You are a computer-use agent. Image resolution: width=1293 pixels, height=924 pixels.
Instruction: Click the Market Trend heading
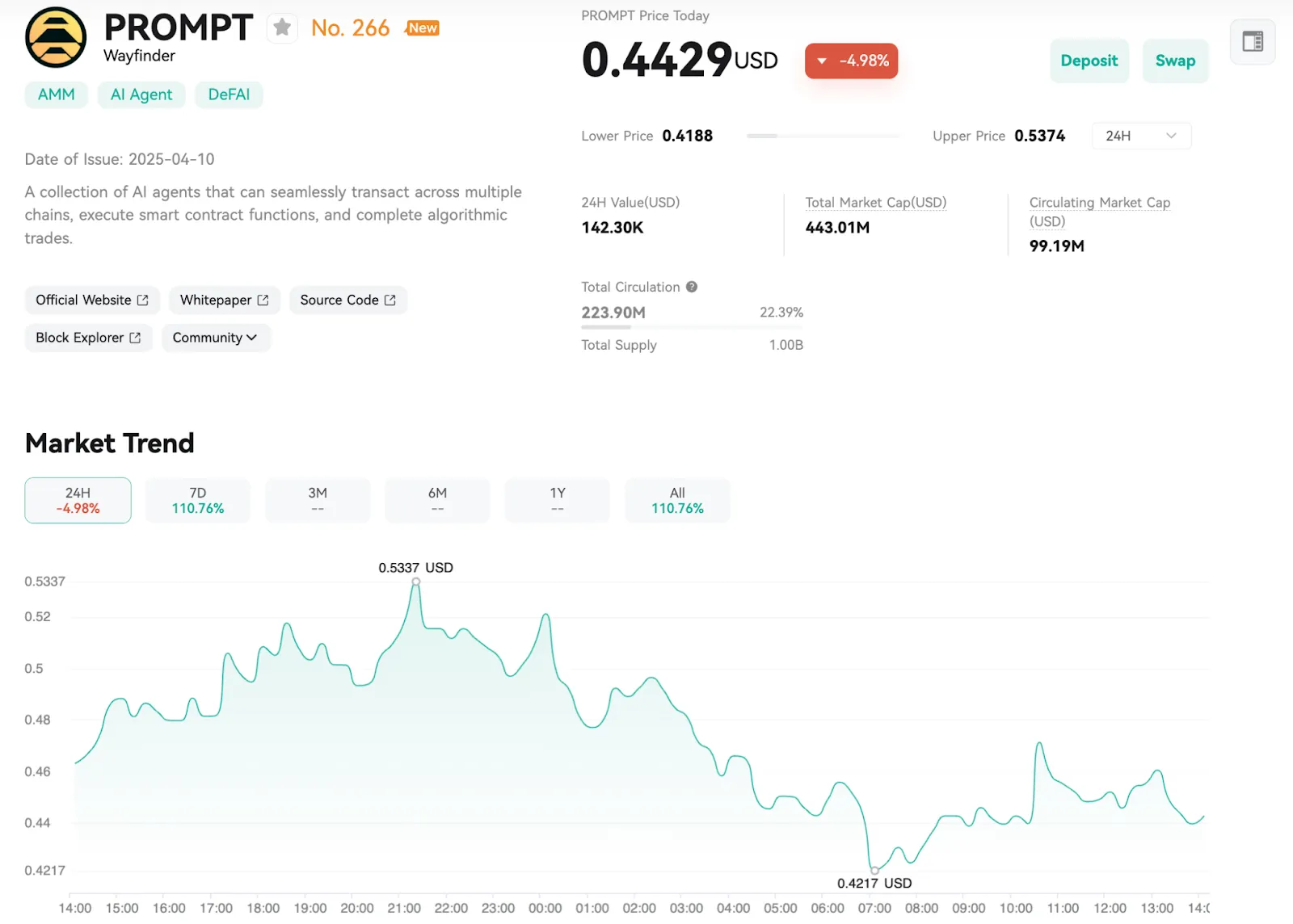click(110, 443)
